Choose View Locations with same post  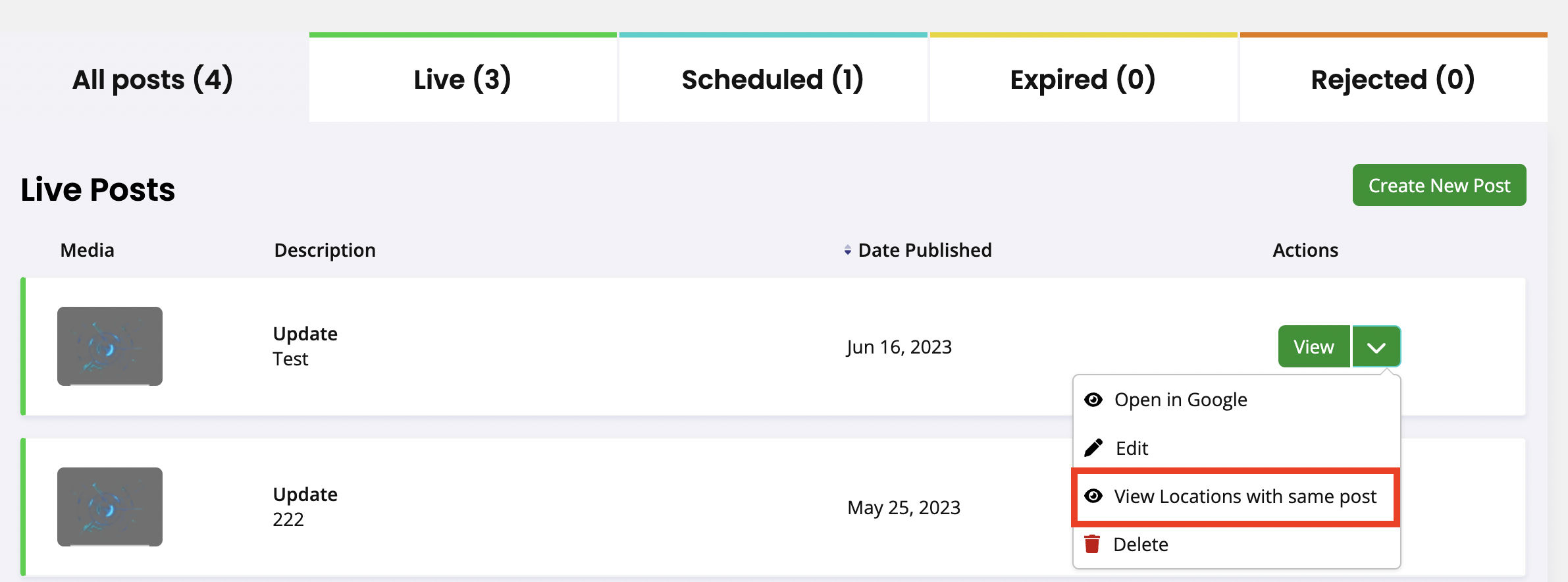1245,496
